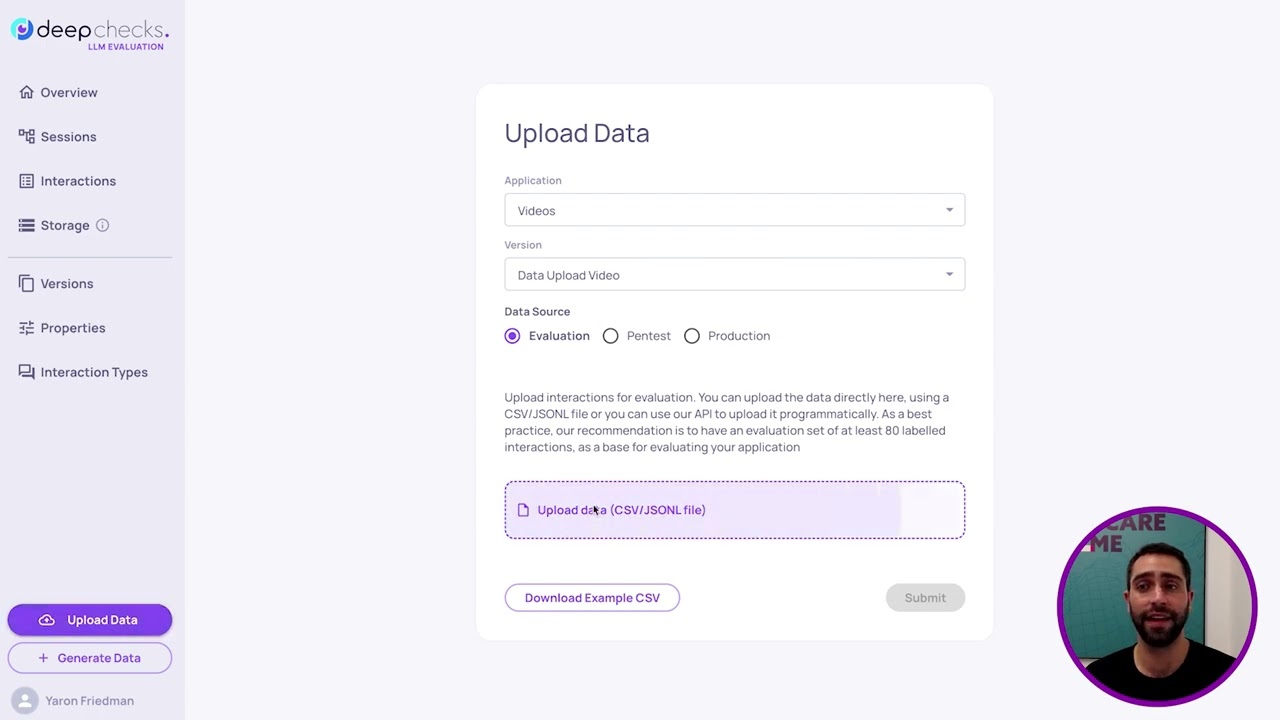Viewport: 1280px width, 720px height.
Task: Select the Properties sliders icon
Action: tap(26, 328)
